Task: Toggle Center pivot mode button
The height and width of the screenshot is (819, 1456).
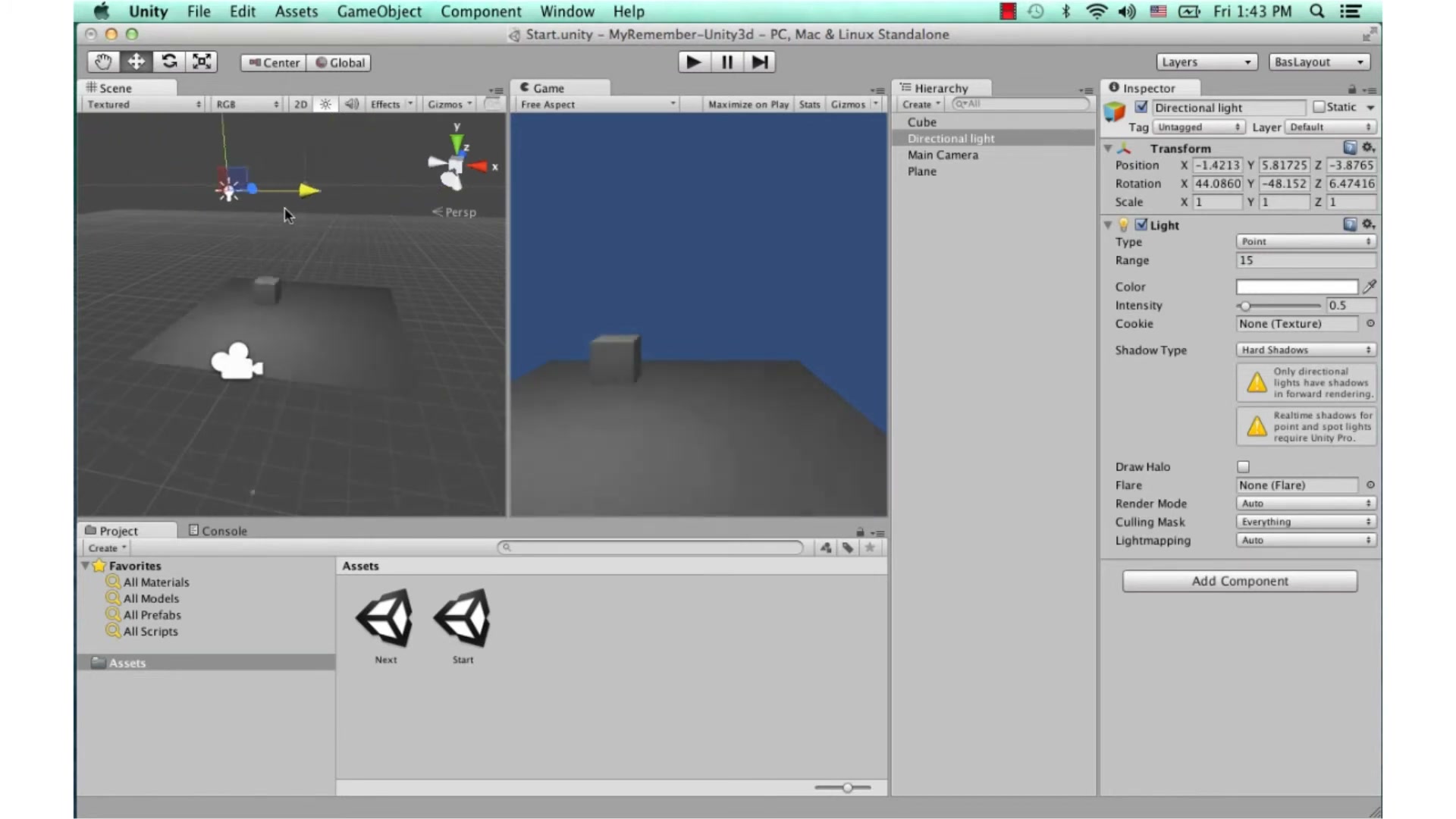Action: click(x=274, y=63)
